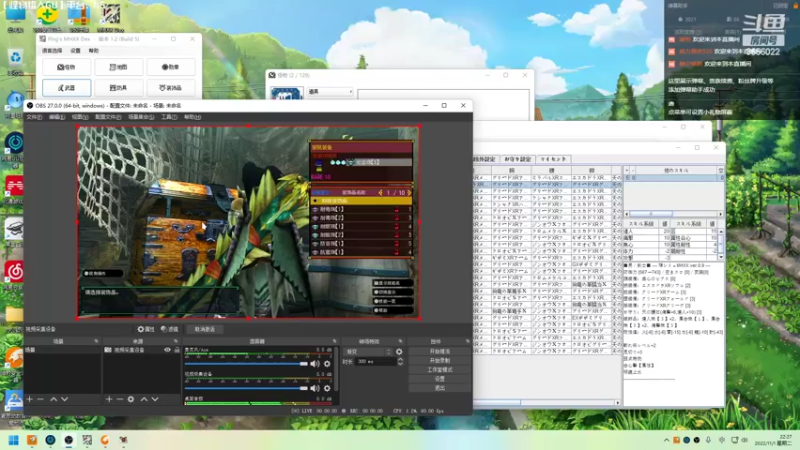Screen dimensions: 800x450
Task: Open 勋章 in Ping's MHXX Dex
Action: click(x=170, y=67)
